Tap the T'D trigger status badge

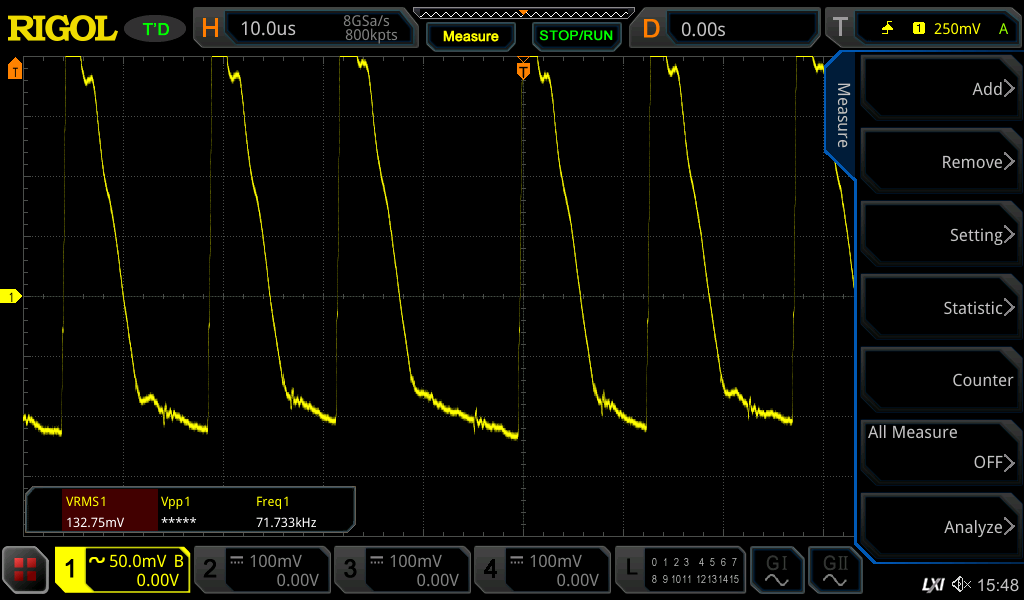155,29
